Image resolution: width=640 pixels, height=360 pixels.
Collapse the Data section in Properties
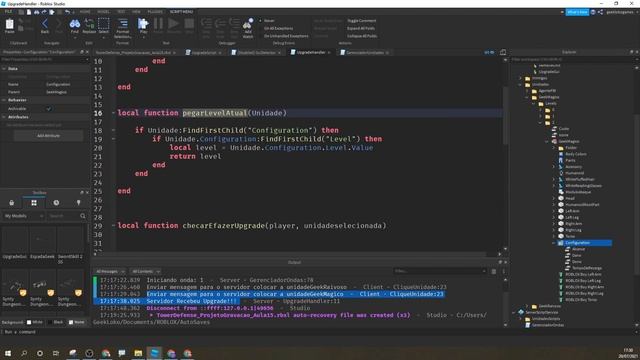pos(4,69)
